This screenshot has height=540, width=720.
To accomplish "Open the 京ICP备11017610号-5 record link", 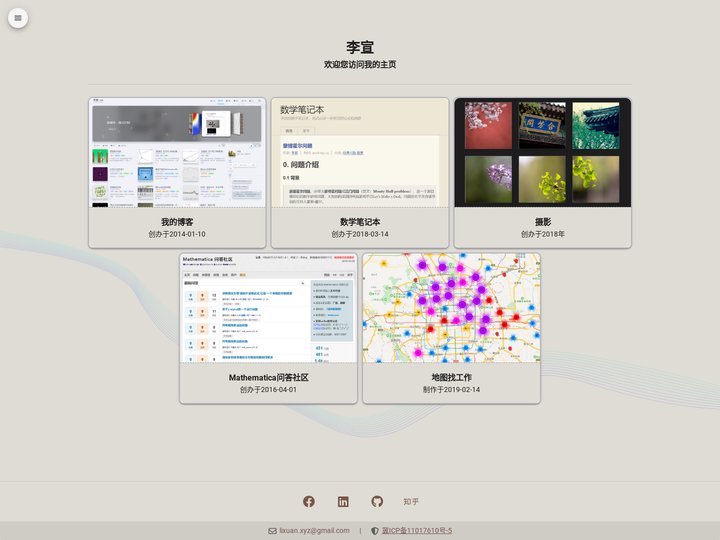I will pos(417,530).
